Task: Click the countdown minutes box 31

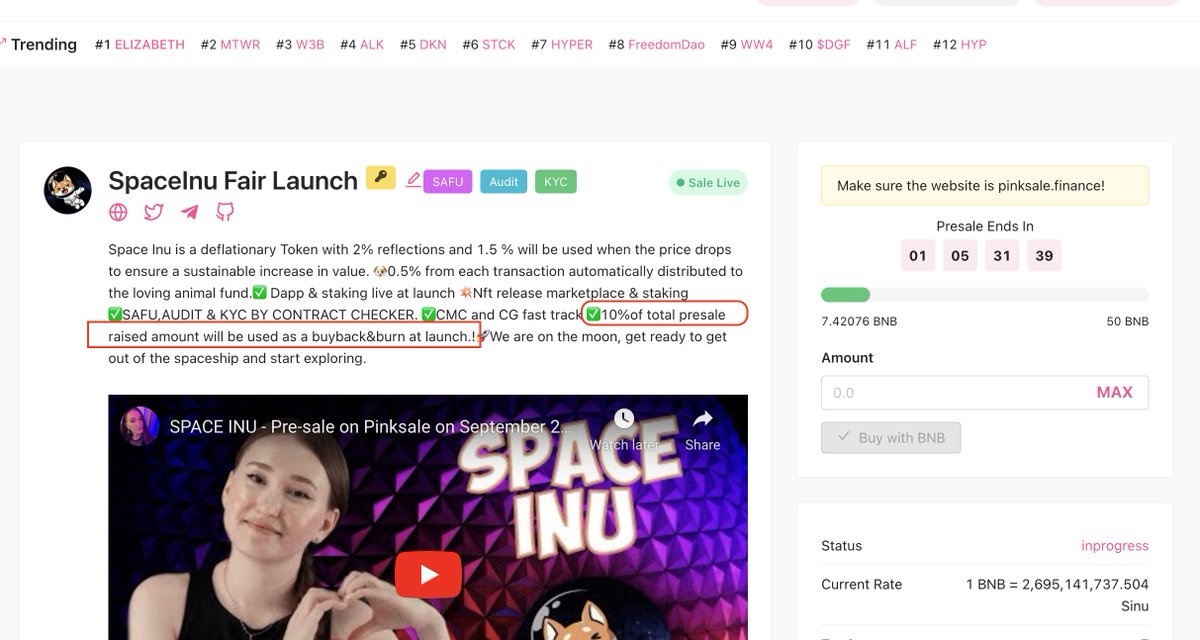Action: (x=1002, y=256)
